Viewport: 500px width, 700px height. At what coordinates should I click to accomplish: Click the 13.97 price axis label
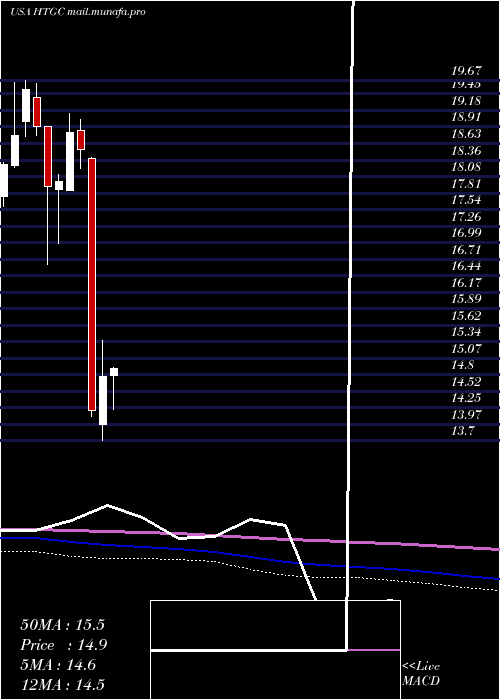(x=466, y=415)
